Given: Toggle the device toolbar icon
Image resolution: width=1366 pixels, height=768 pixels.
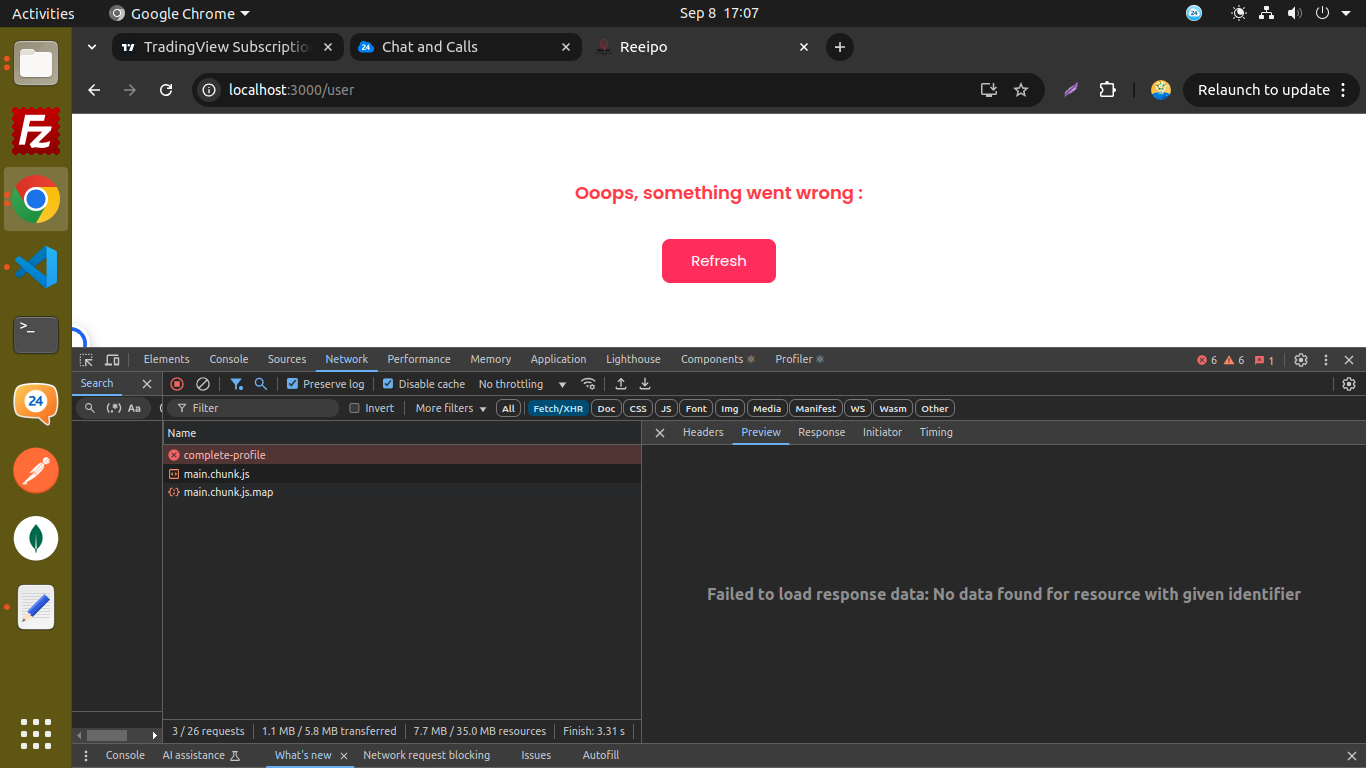Looking at the screenshot, I should (x=112, y=360).
